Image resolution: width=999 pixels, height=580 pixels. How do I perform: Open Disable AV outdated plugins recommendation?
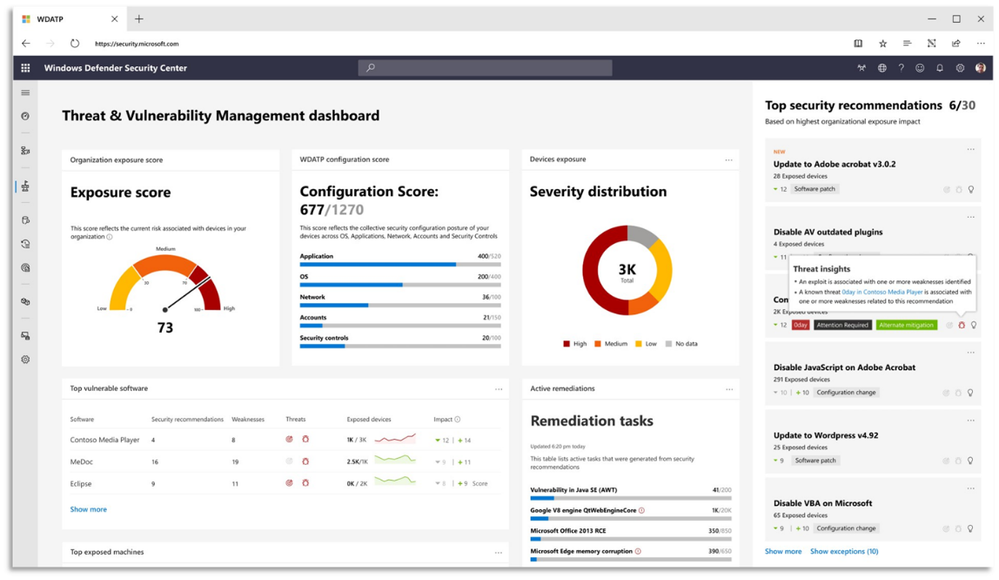(828, 232)
